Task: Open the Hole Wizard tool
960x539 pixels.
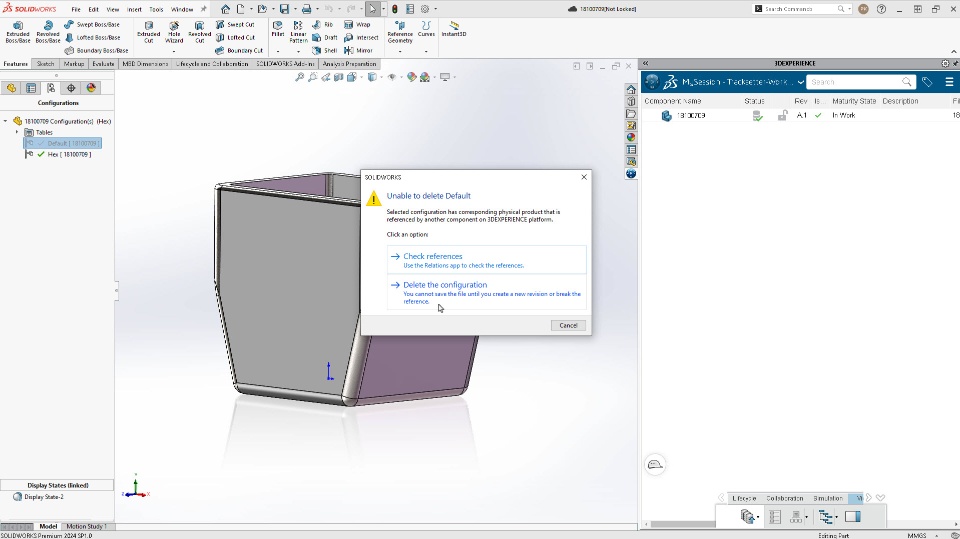Action: 174,32
